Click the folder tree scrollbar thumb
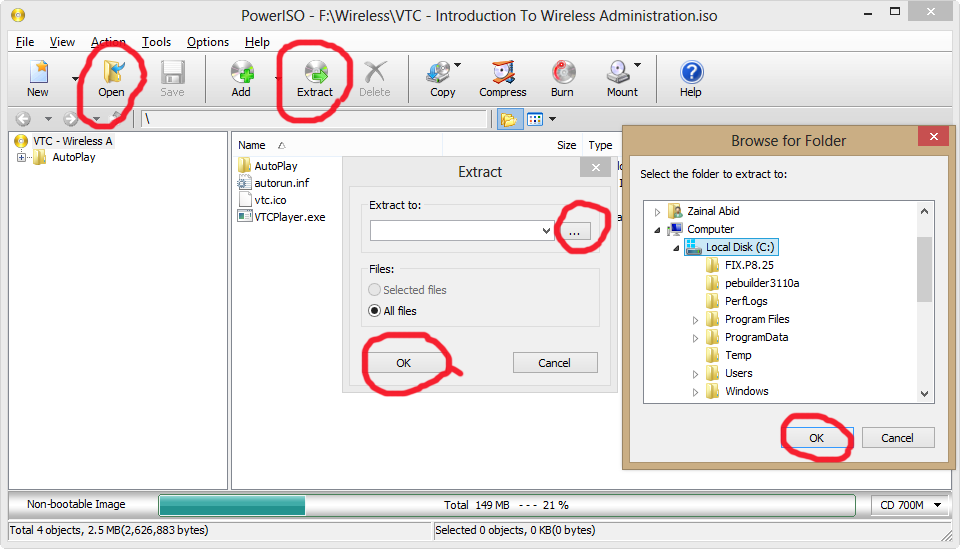Image resolution: width=960 pixels, height=549 pixels. pyautogui.click(x=924, y=269)
